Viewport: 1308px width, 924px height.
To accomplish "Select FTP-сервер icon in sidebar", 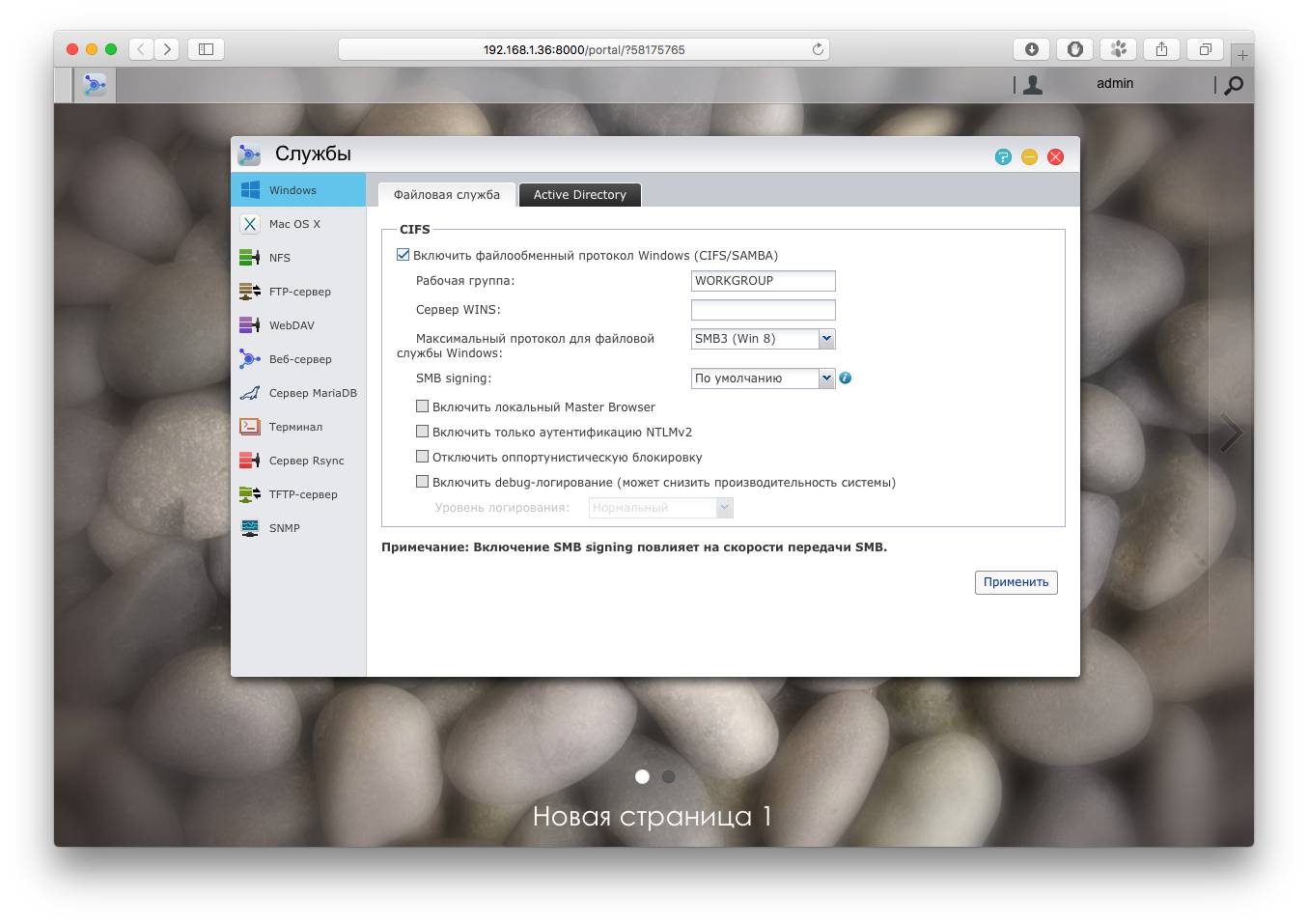I will (250, 292).
